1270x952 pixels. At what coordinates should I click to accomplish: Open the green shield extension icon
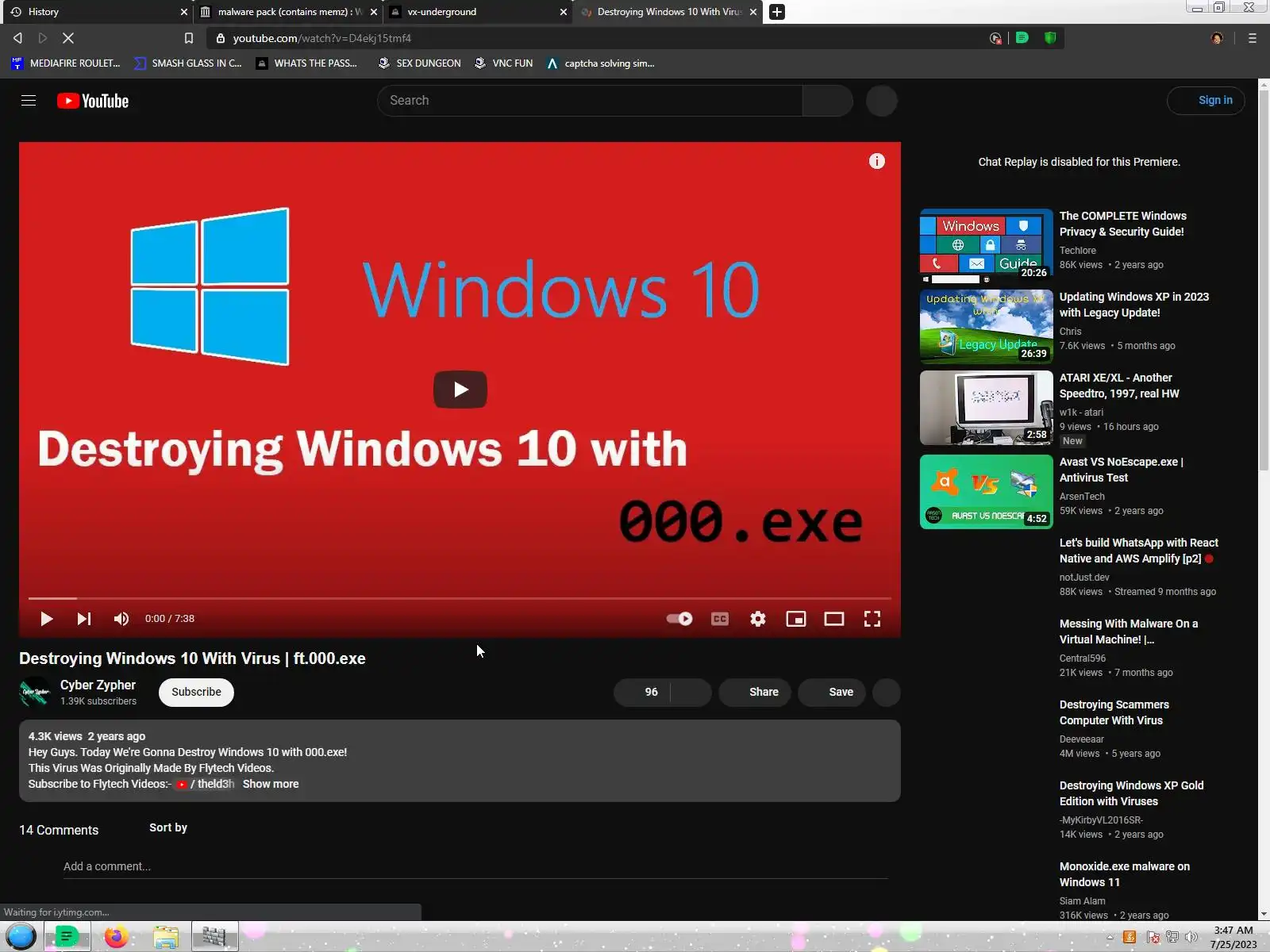point(1050,38)
